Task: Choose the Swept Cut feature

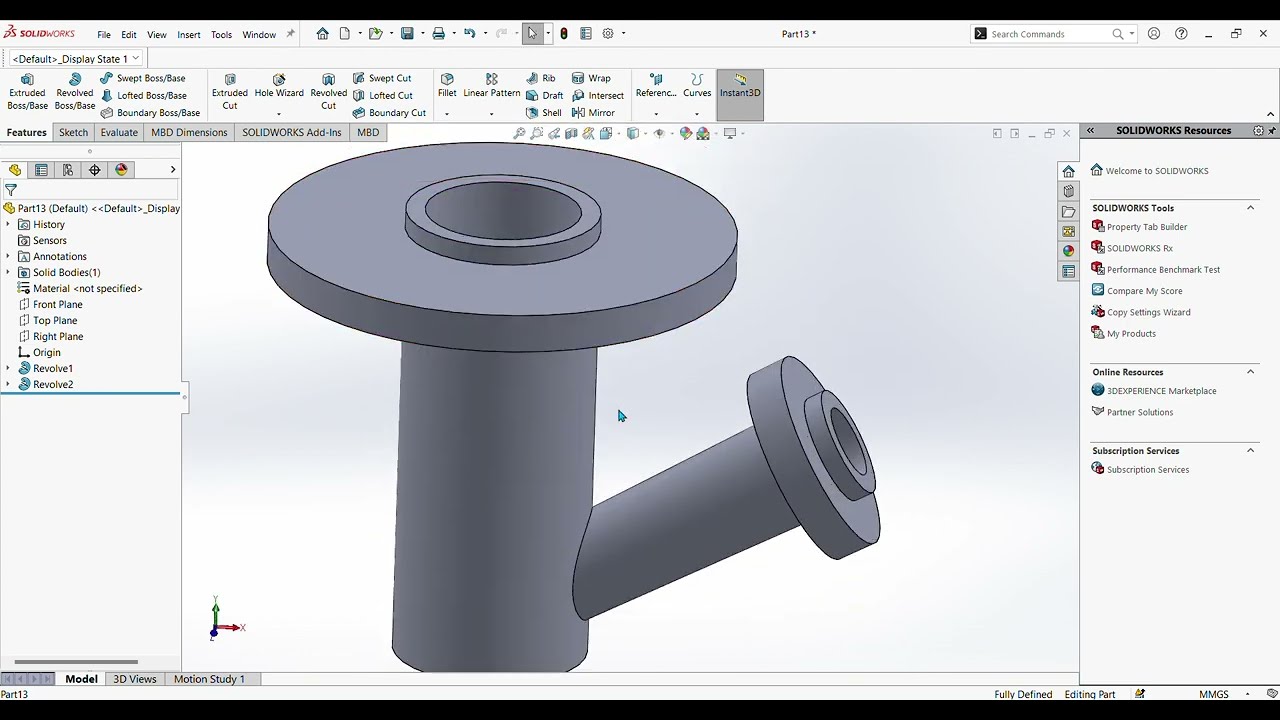Action: coord(381,78)
